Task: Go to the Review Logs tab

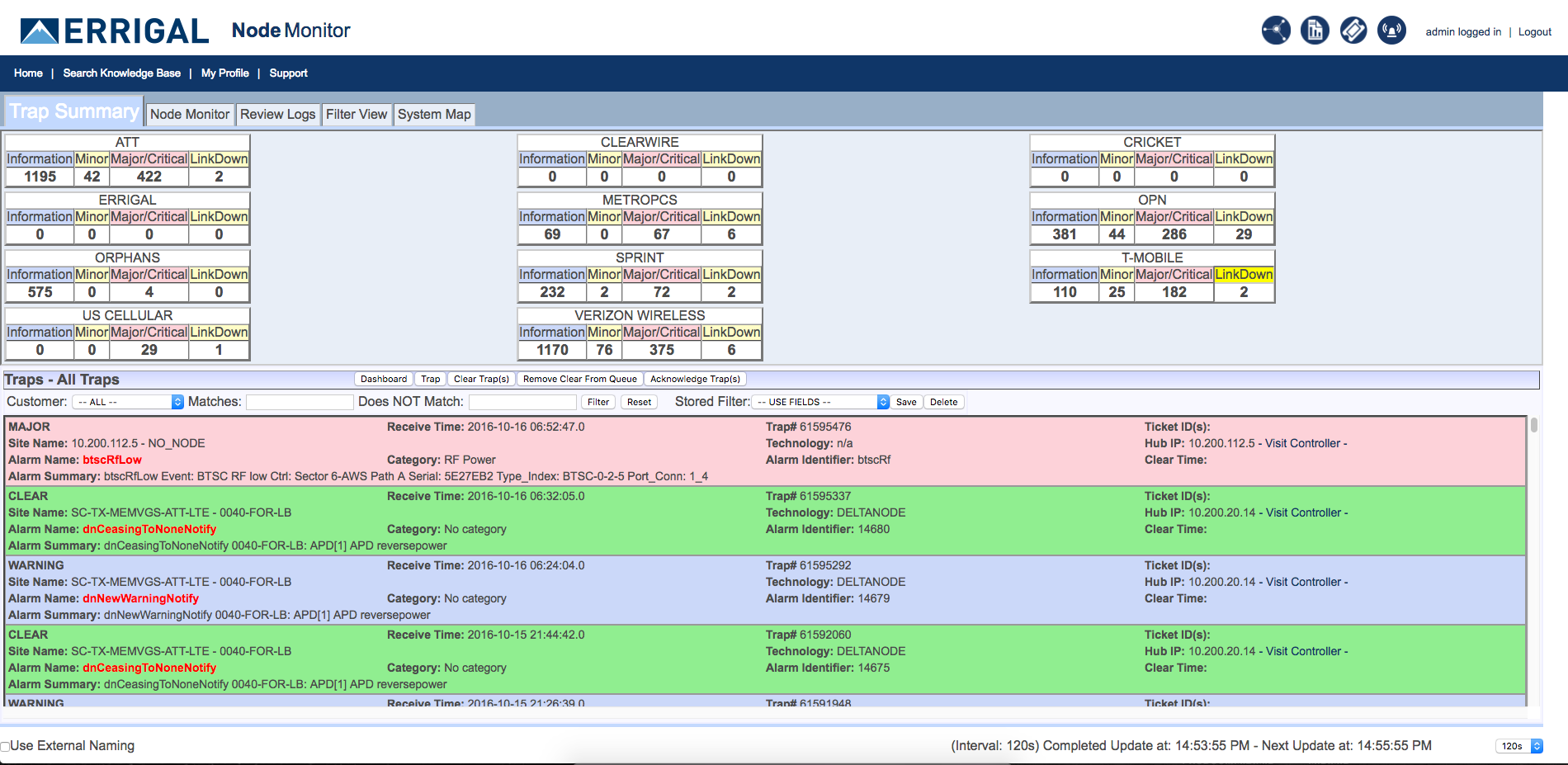Action: click(x=277, y=114)
